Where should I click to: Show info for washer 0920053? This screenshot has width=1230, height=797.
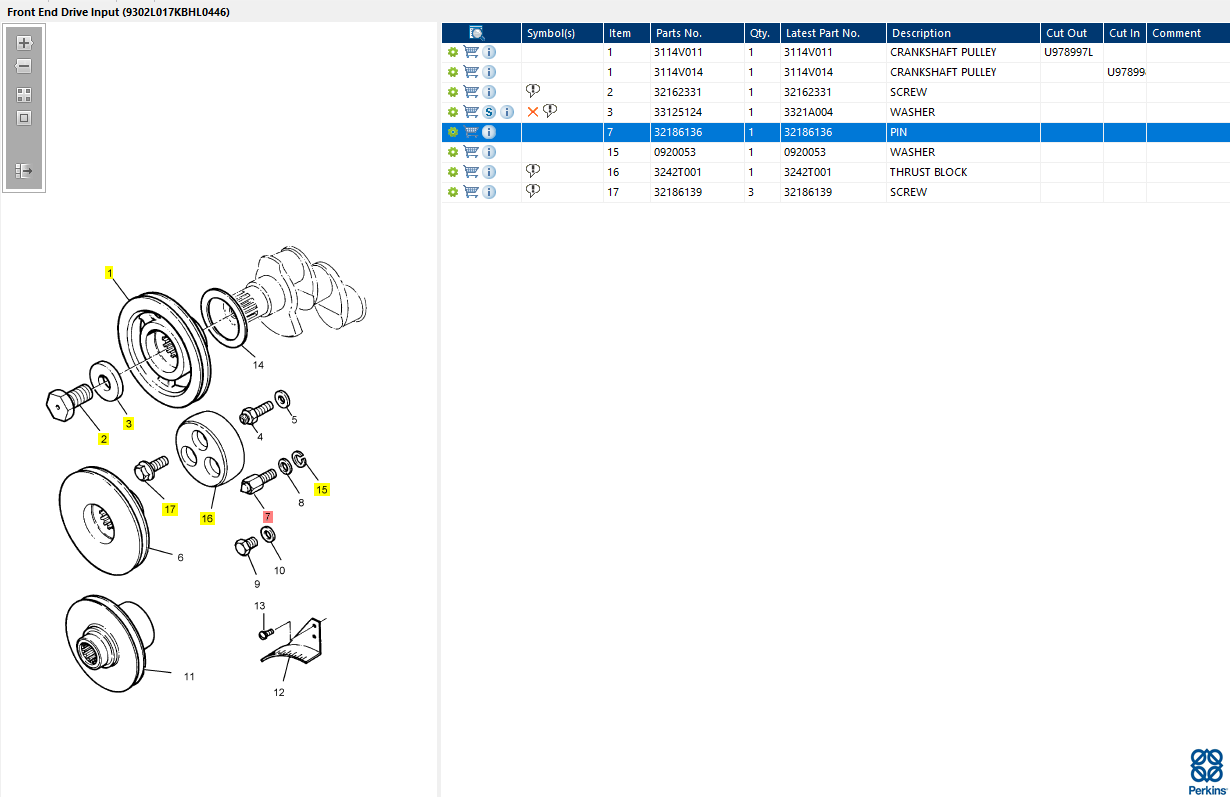[x=489, y=152]
